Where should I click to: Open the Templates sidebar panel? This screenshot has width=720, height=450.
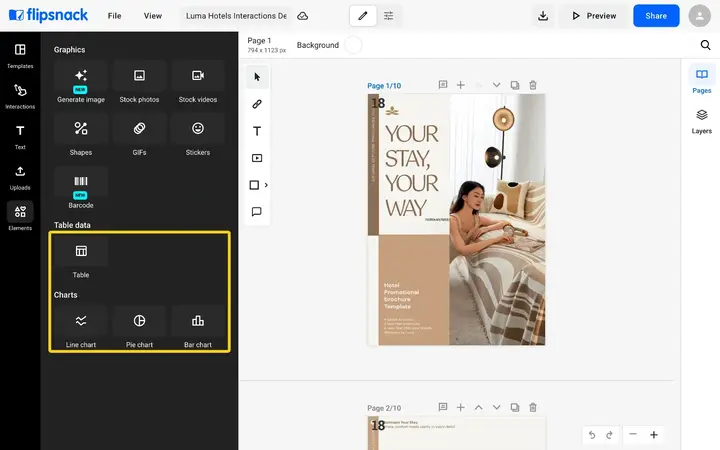coord(20,56)
